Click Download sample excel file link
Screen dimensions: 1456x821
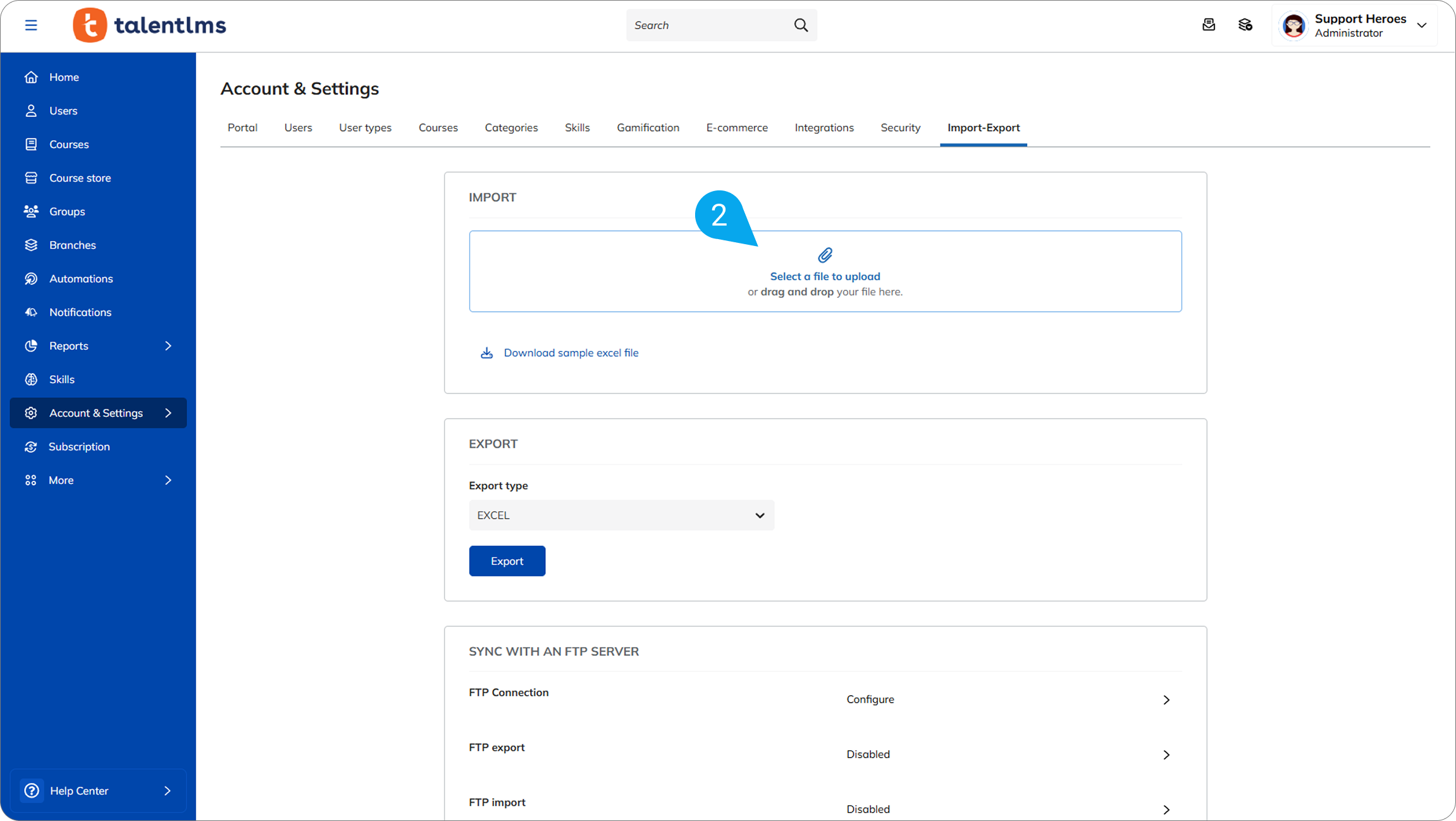pyautogui.click(x=571, y=353)
